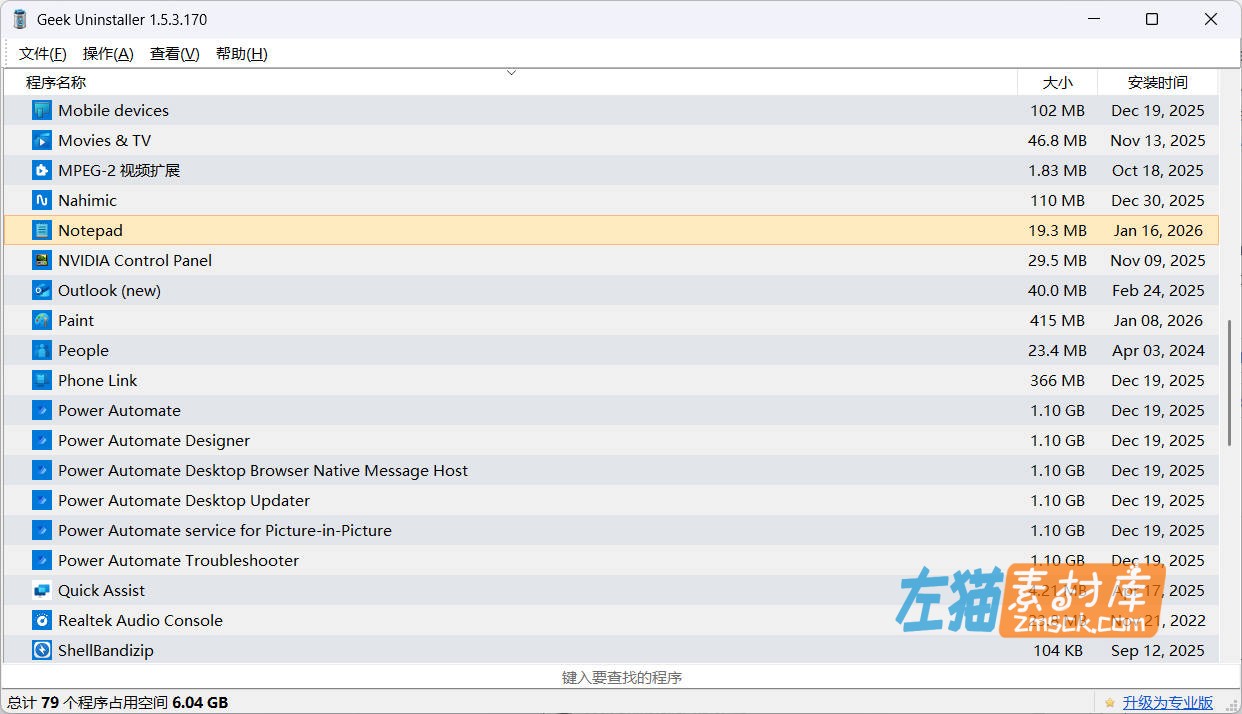1242x714 pixels.
Task: Click the Notepad application icon
Action: (41, 230)
